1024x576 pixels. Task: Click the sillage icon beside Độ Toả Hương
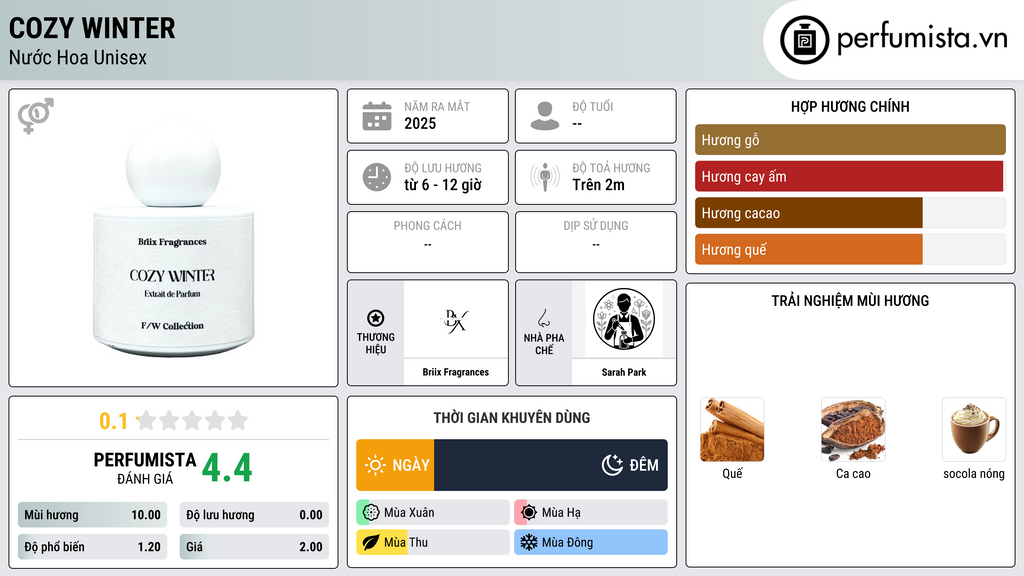coord(545,177)
